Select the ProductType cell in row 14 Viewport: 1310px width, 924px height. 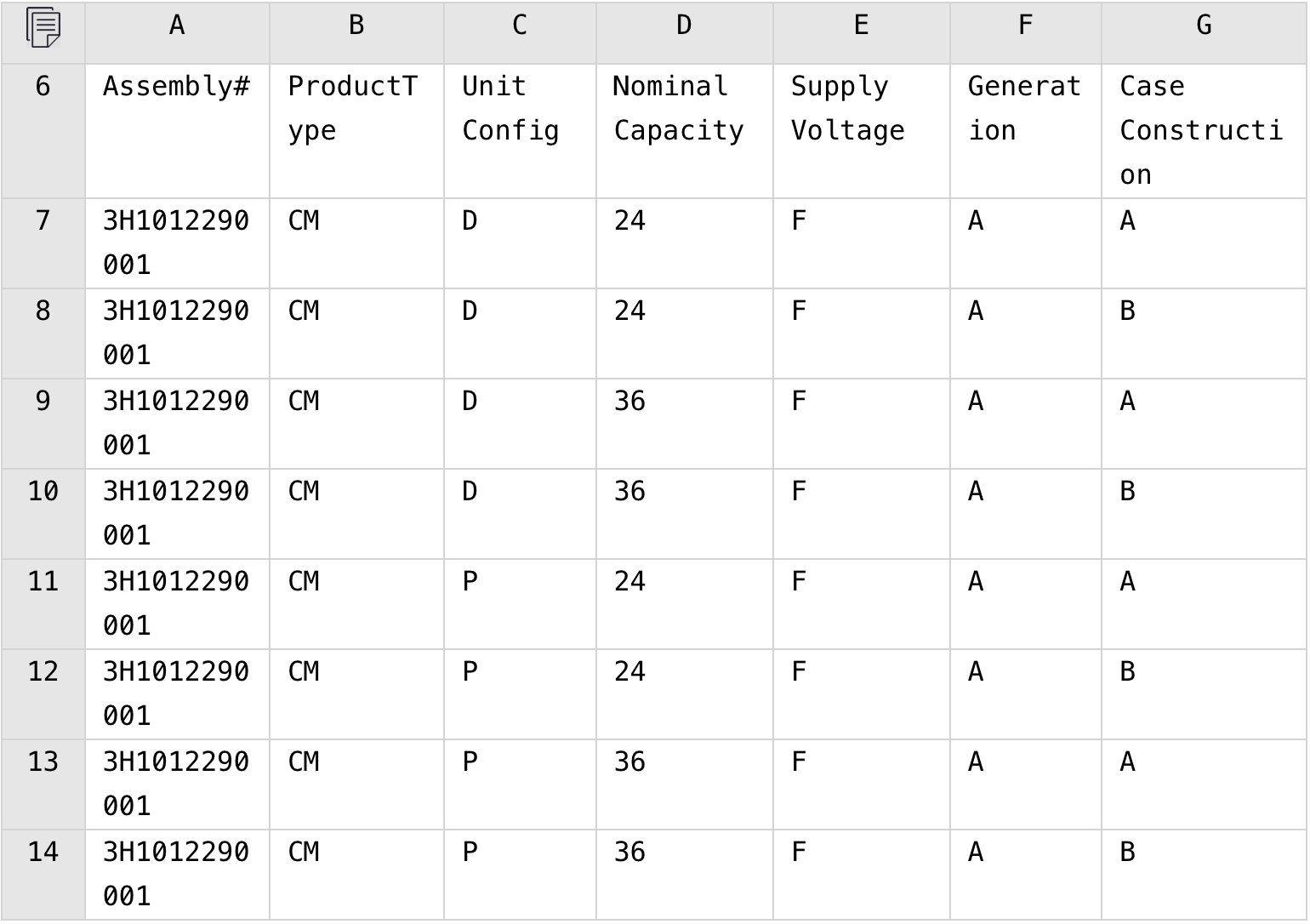point(356,875)
